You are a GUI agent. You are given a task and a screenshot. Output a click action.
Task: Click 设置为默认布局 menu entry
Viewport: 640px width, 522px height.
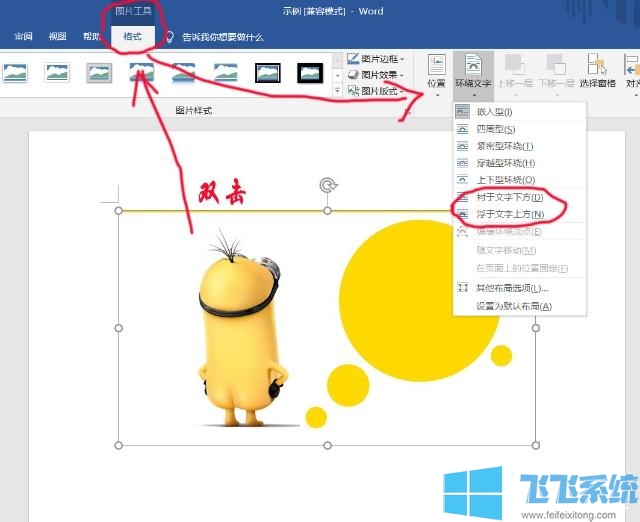point(514,306)
